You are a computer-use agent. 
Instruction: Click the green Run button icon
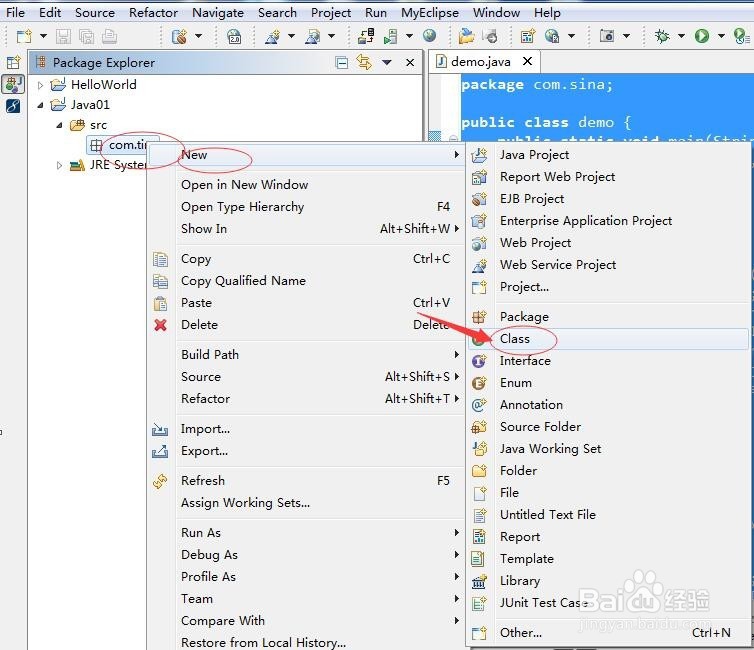[x=702, y=36]
